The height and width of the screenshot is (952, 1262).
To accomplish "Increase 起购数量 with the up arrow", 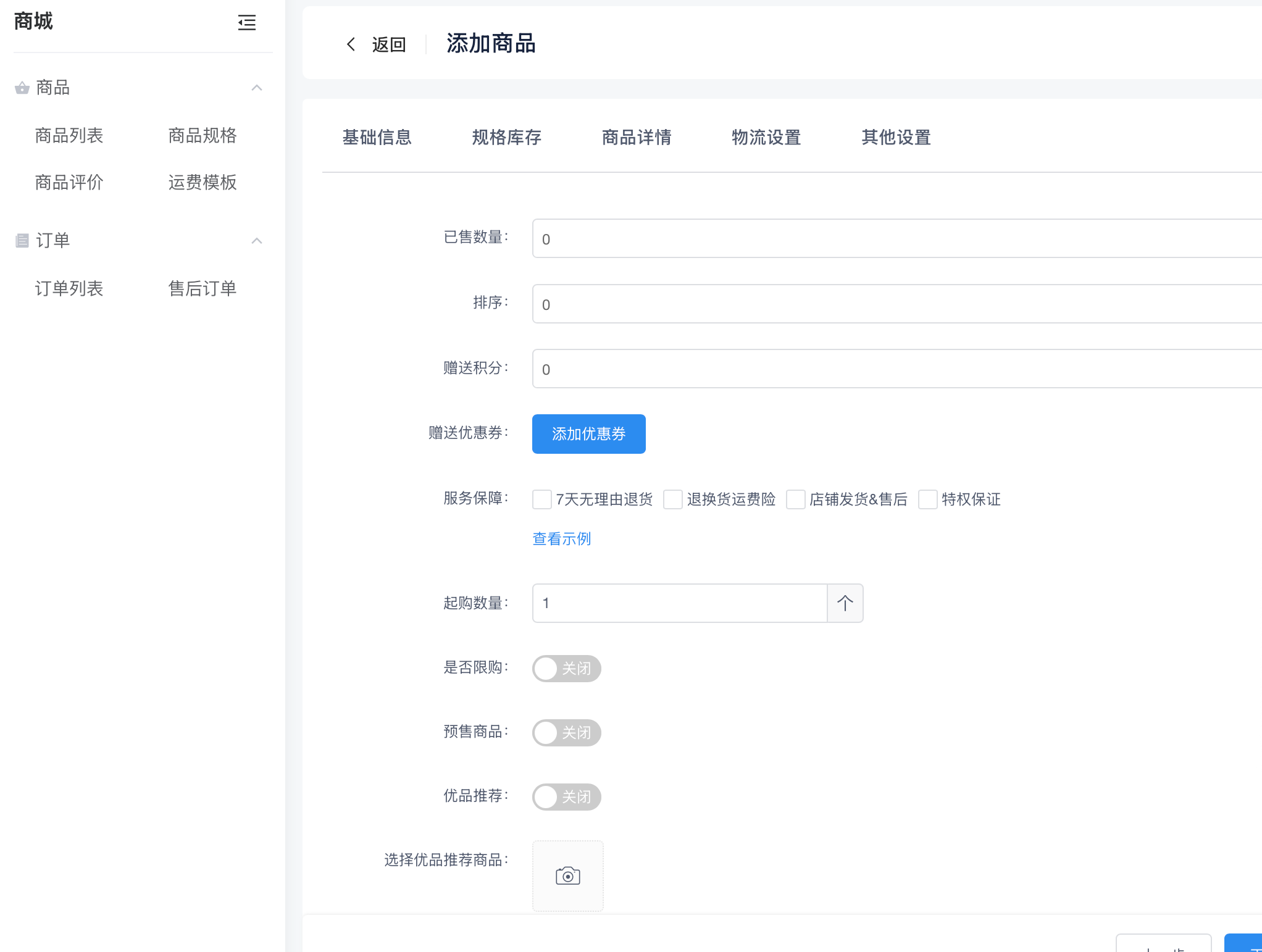I will click(x=845, y=603).
